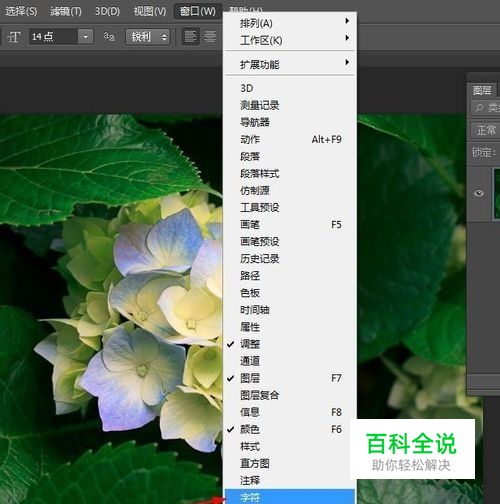Open the 动作 panel entry

click(x=290, y=139)
